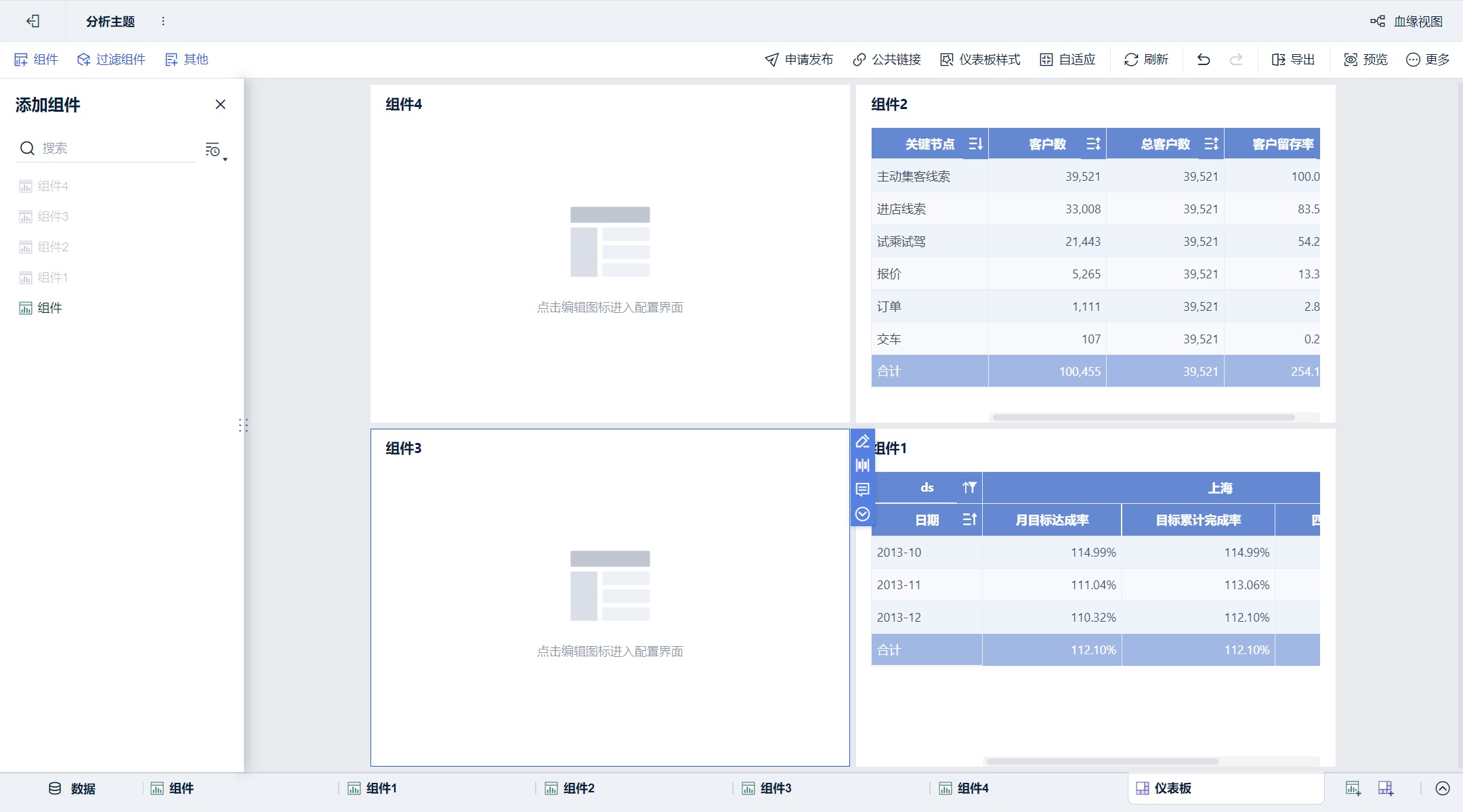The image size is (1463, 812).
Task: Open 仪表板样式 settings
Action: (x=980, y=60)
